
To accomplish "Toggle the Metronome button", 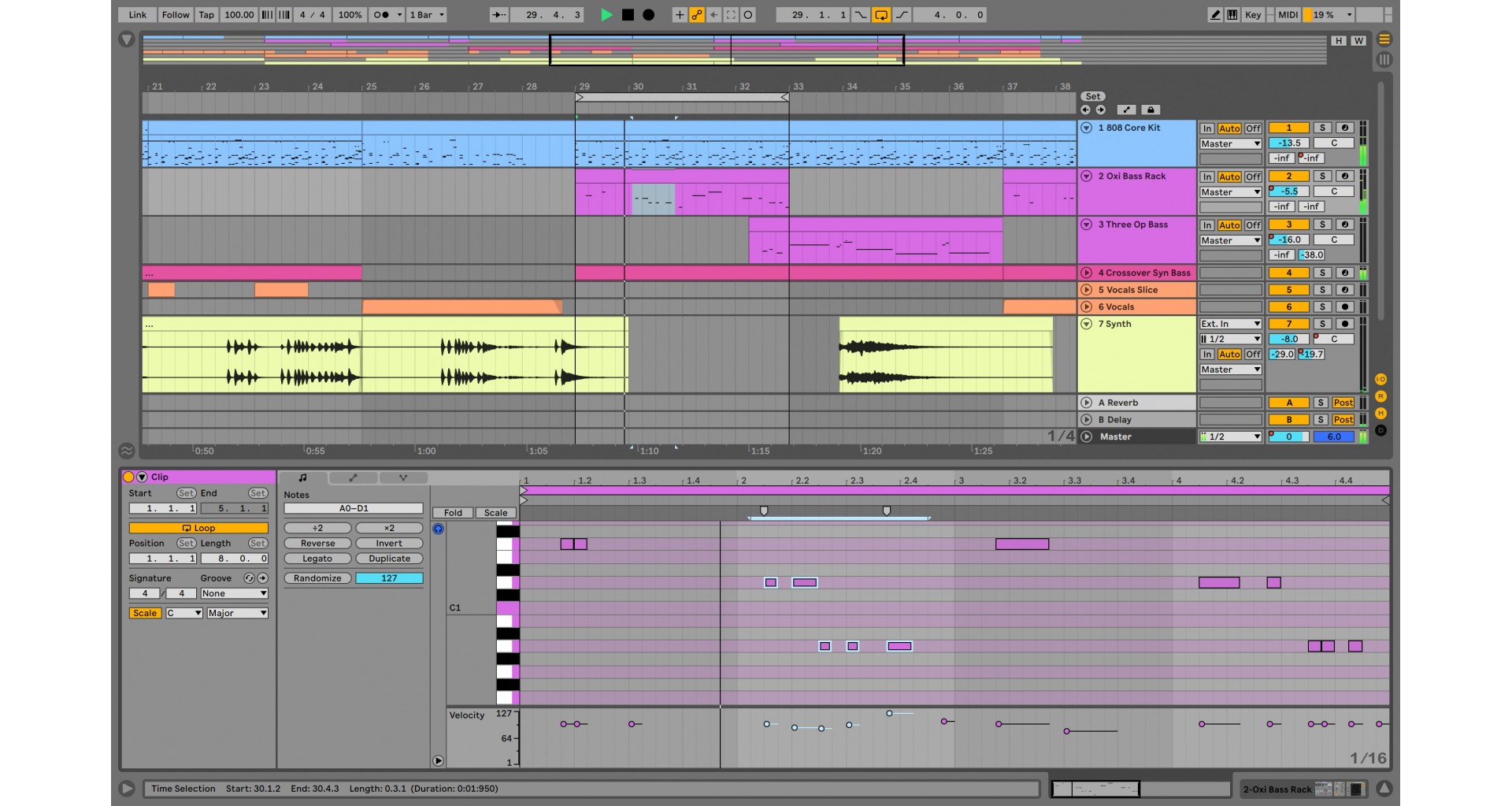I will click(382, 15).
